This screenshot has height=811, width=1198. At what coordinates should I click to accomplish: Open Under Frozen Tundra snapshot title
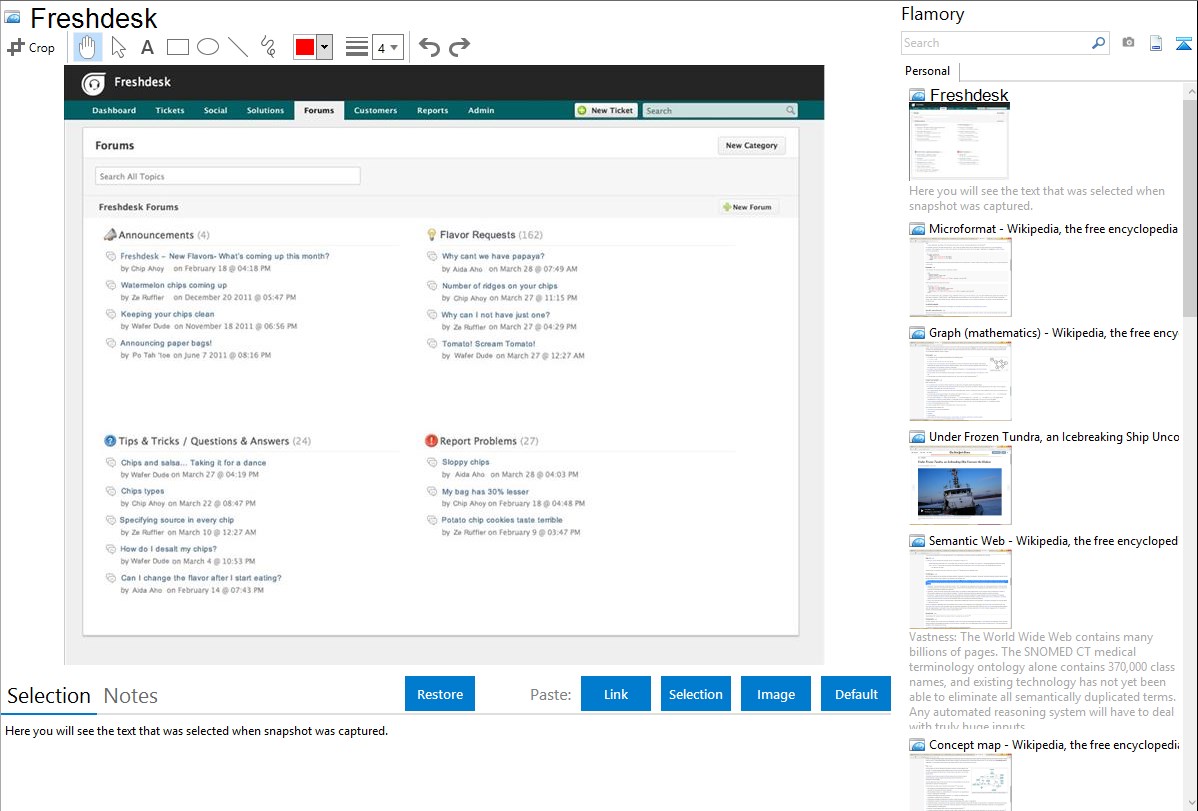(1054, 436)
